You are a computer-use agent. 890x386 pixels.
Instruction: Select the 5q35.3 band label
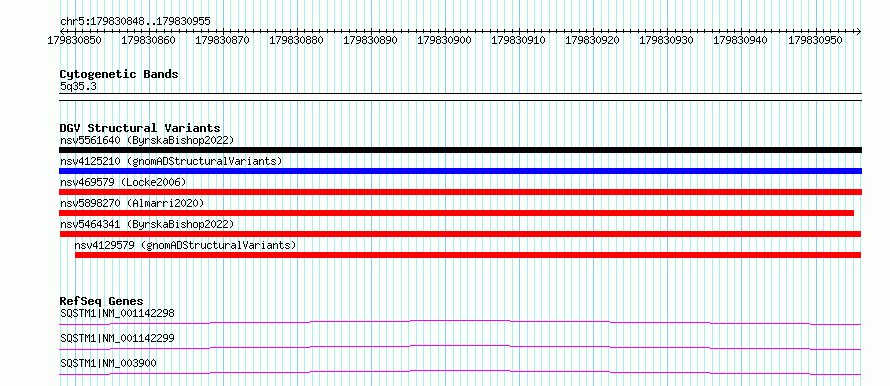[x=77, y=86]
